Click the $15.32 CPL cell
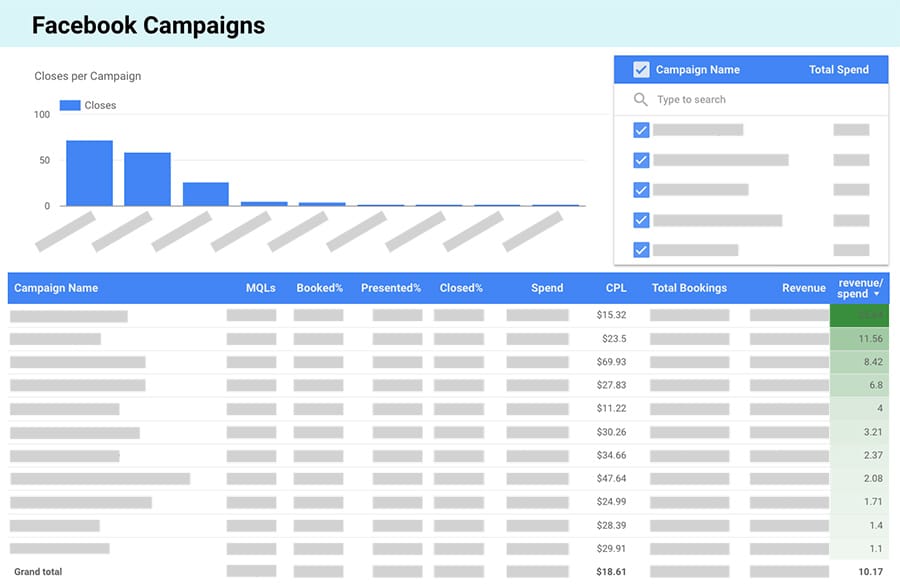 (611, 315)
